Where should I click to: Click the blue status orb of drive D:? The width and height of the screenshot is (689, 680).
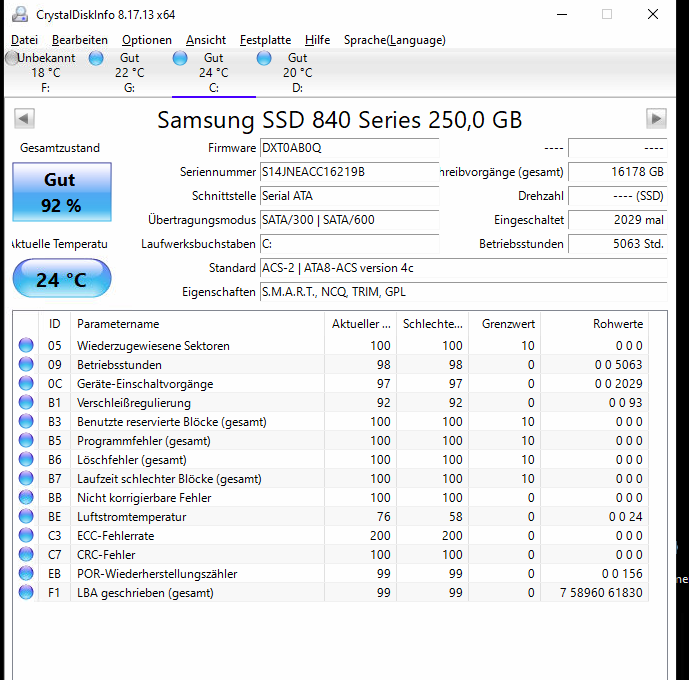pos(264,58)
